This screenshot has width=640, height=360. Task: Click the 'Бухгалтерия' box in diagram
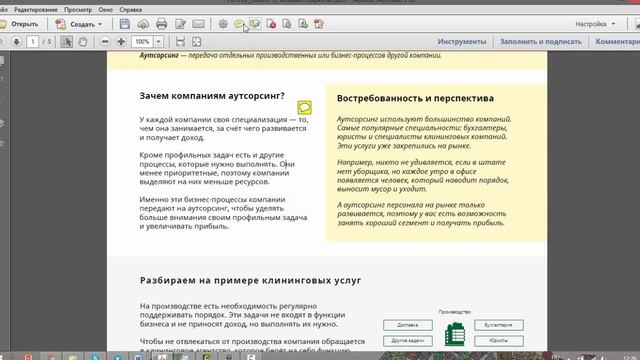point(499,325)
